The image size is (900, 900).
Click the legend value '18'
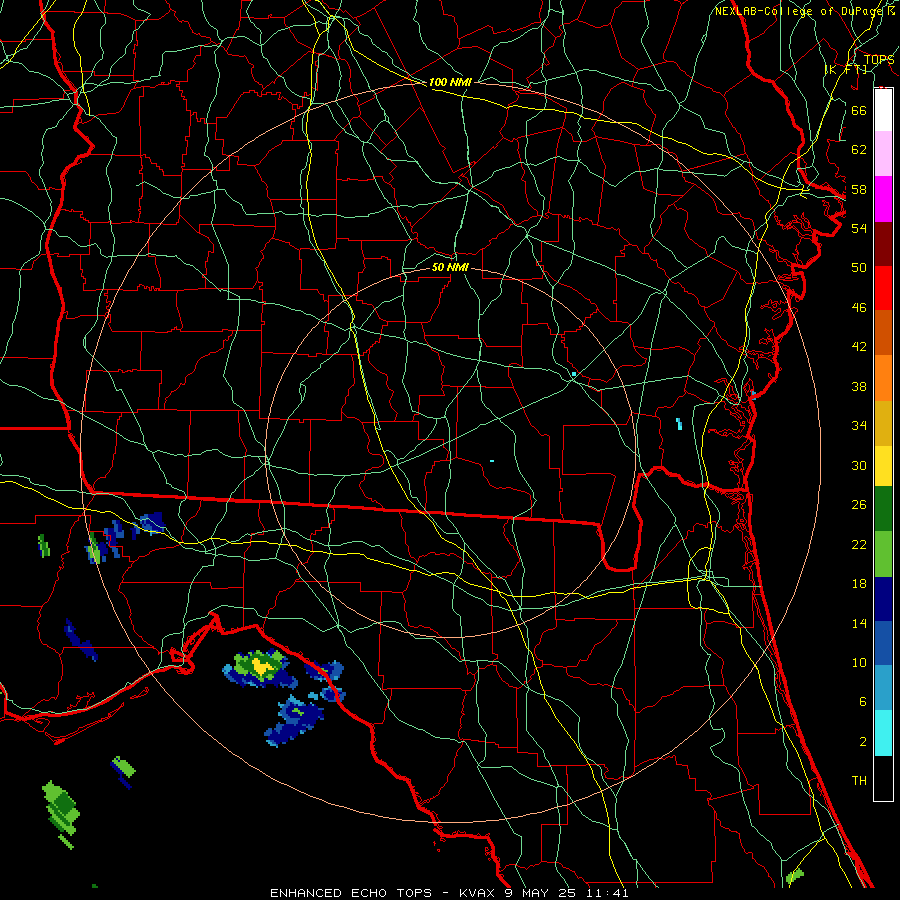[859, 584]
